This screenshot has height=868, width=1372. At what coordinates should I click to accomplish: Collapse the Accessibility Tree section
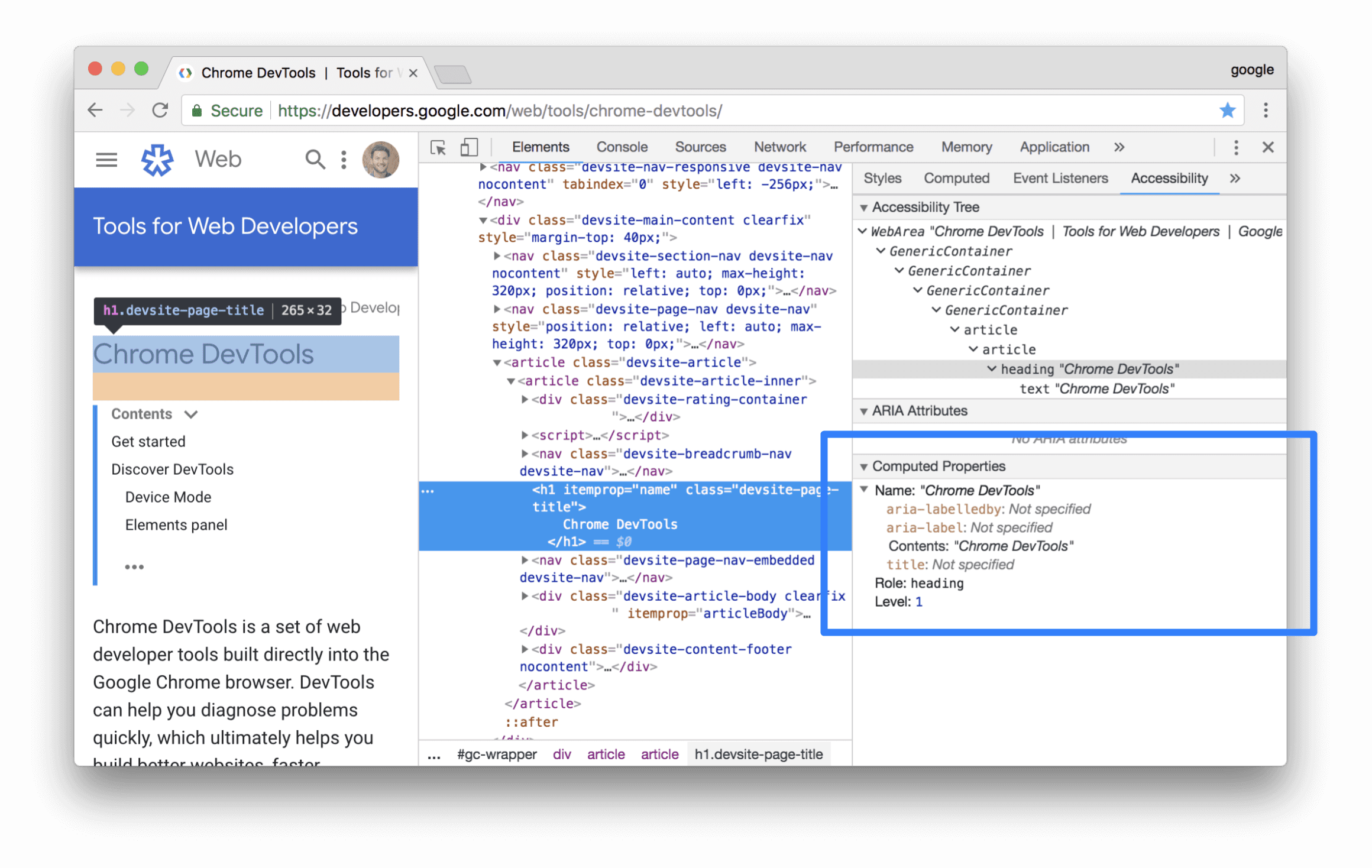[866, 210]
